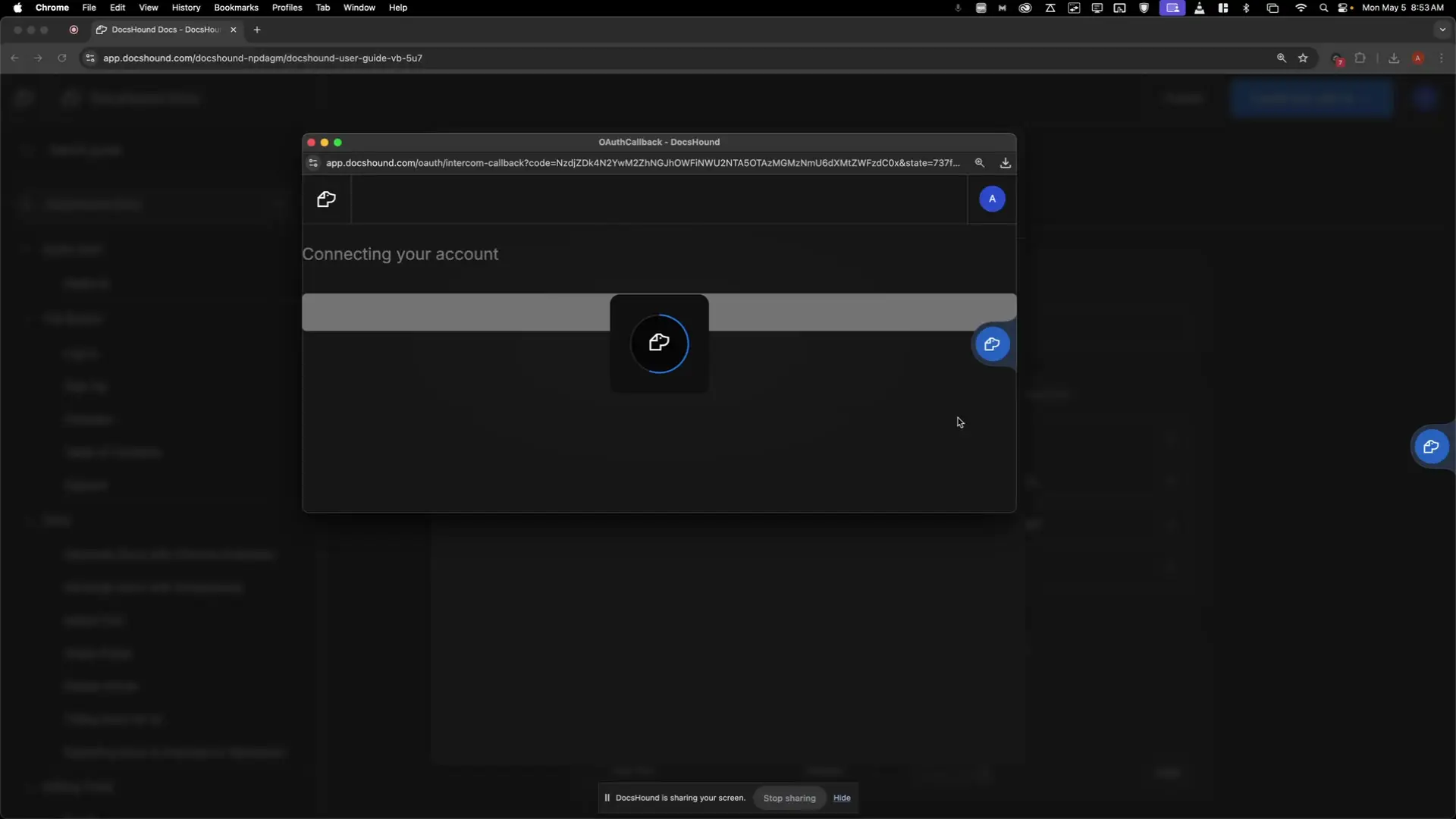This screenshot has width=1456, height=819.
Task: Click the main window address bar URL
Action: (x=262, y=58)
